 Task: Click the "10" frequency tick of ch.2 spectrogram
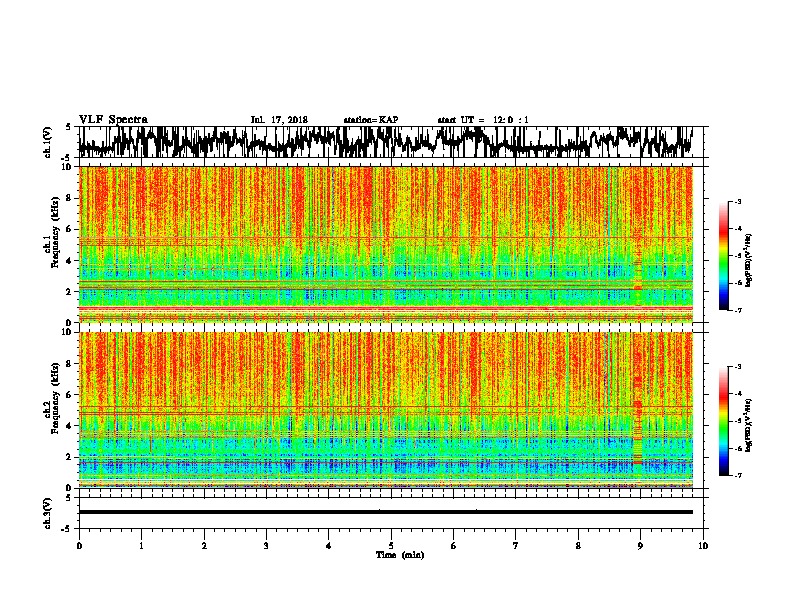(67, 332)
